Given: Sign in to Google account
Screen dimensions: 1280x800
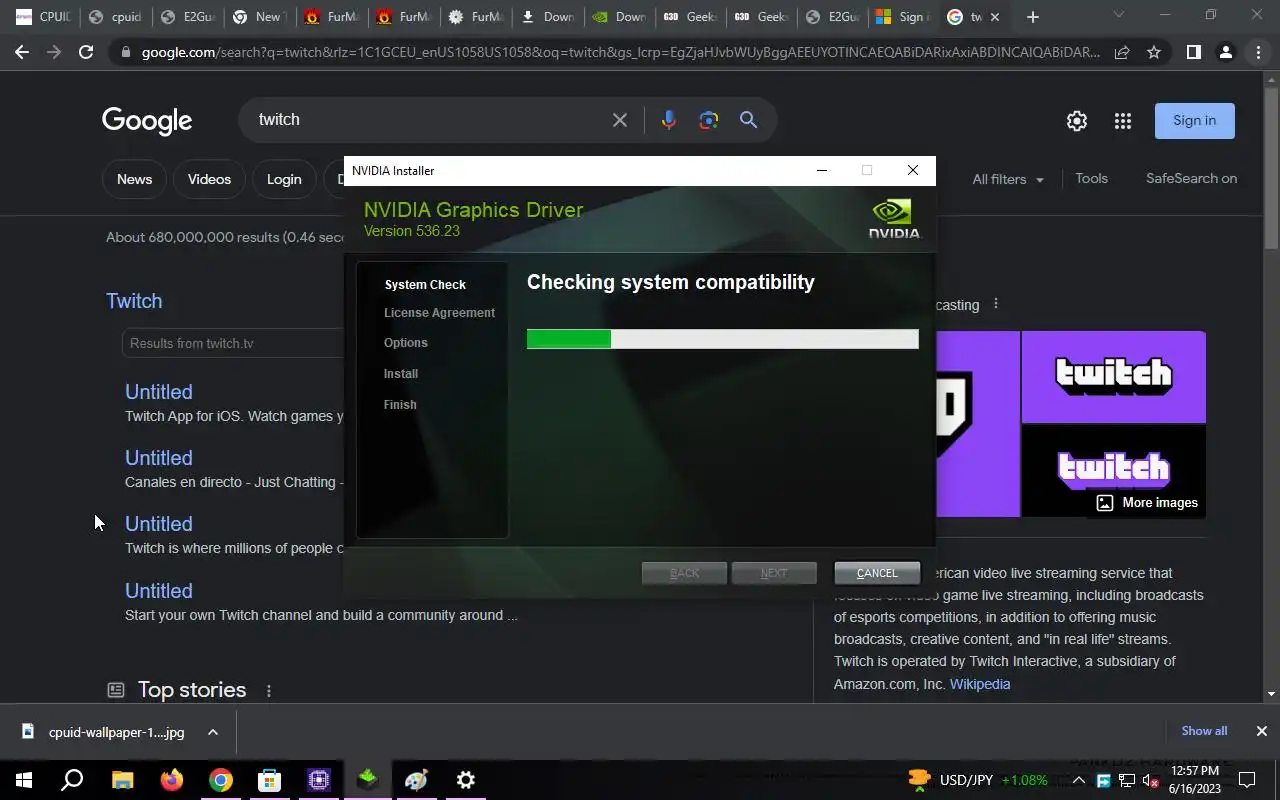Looking at the screenshot, I should (1195, 120).
